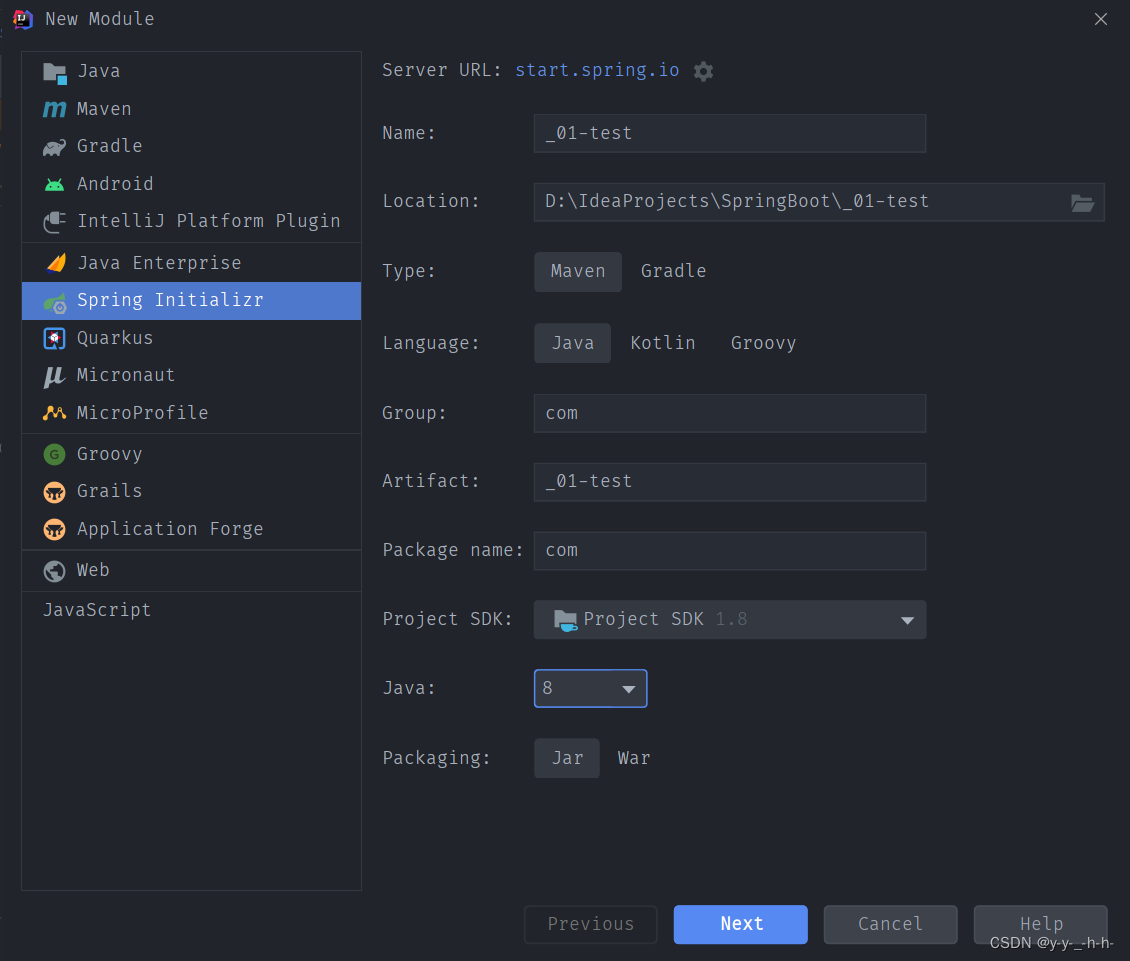Open the Java version dropdown

590,688
